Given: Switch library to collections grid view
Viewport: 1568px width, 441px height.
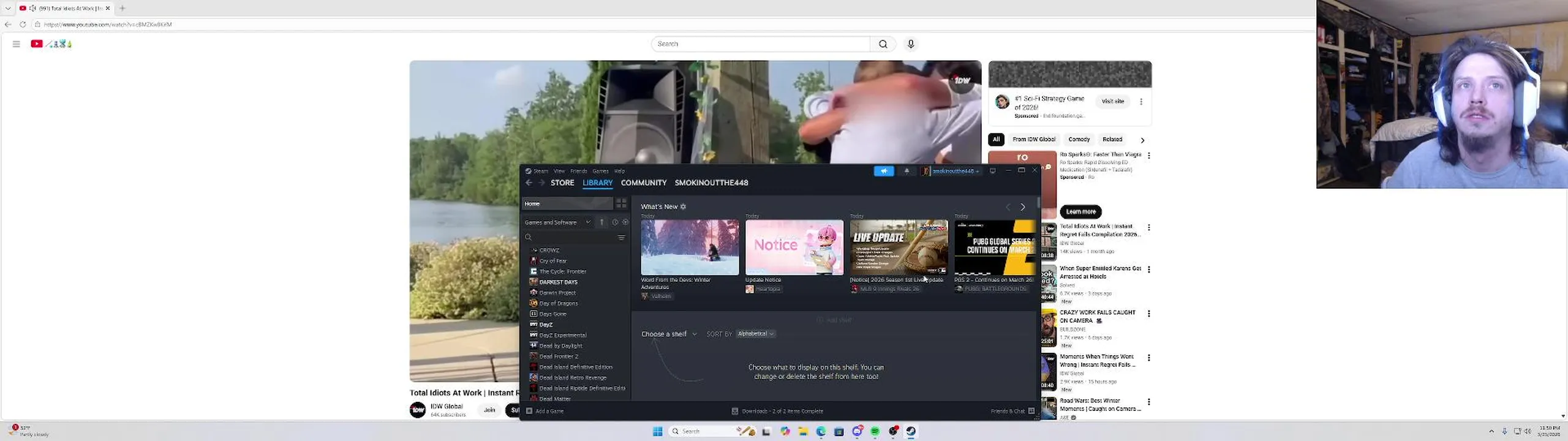Looking at the screenshot, I should pos(621,203).
